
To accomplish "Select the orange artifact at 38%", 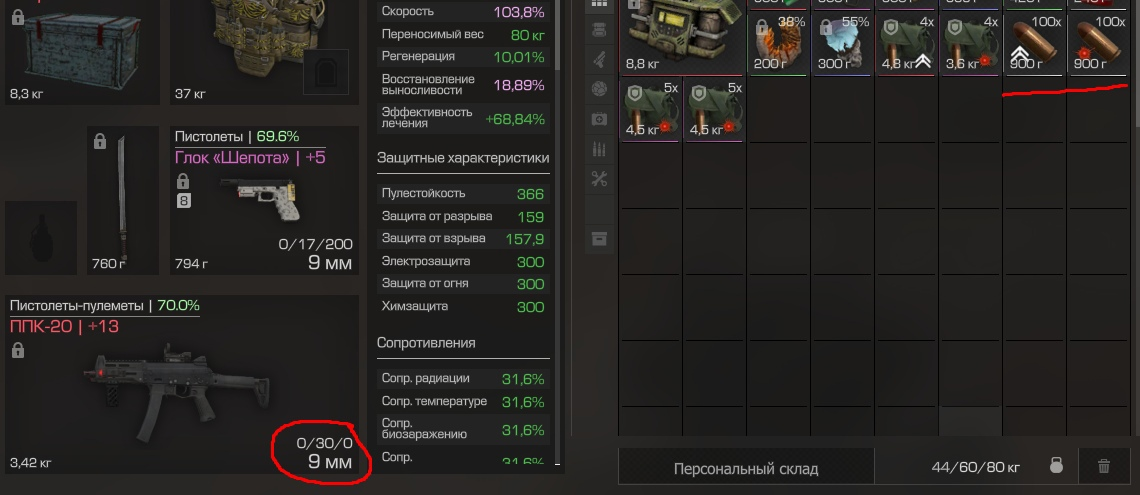I will pos(778,45).
